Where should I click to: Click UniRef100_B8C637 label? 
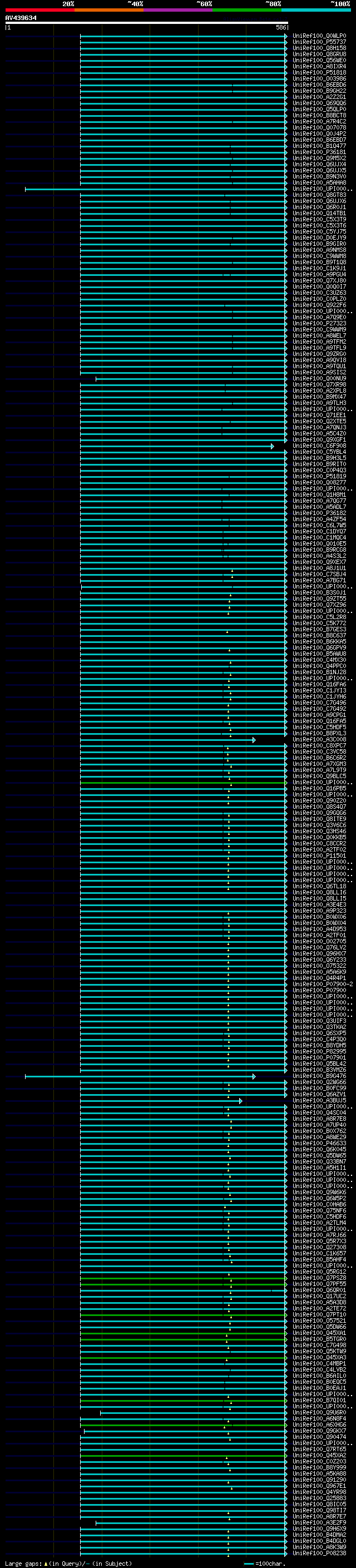click(319, 635)
